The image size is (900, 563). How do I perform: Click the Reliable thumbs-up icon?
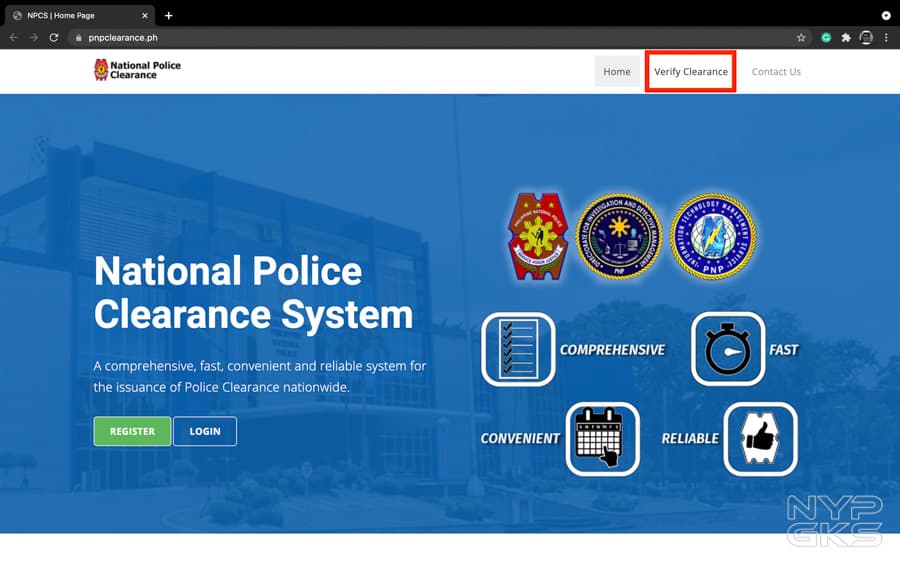pos(760,438)
